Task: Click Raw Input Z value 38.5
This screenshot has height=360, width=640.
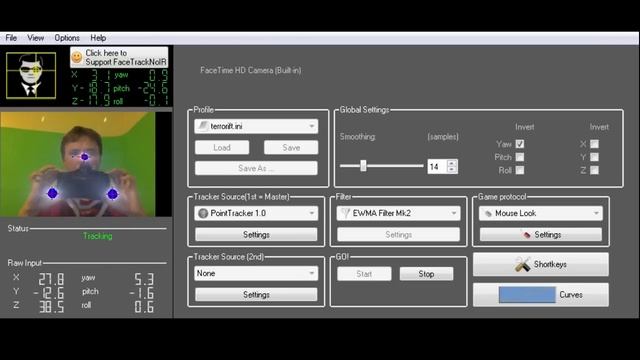Action: coord(51,307)
